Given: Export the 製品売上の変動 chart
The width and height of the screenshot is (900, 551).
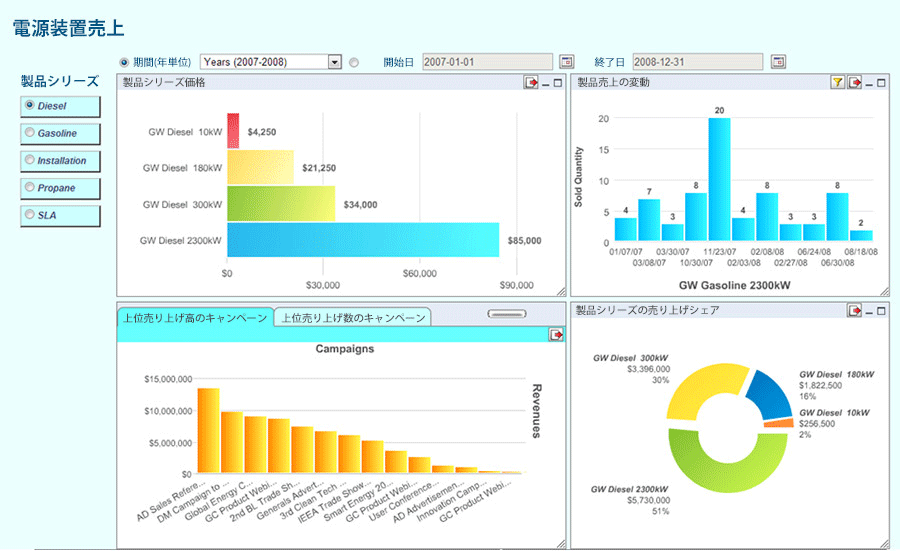Looking at the screenshot, I should click(855, 83).
